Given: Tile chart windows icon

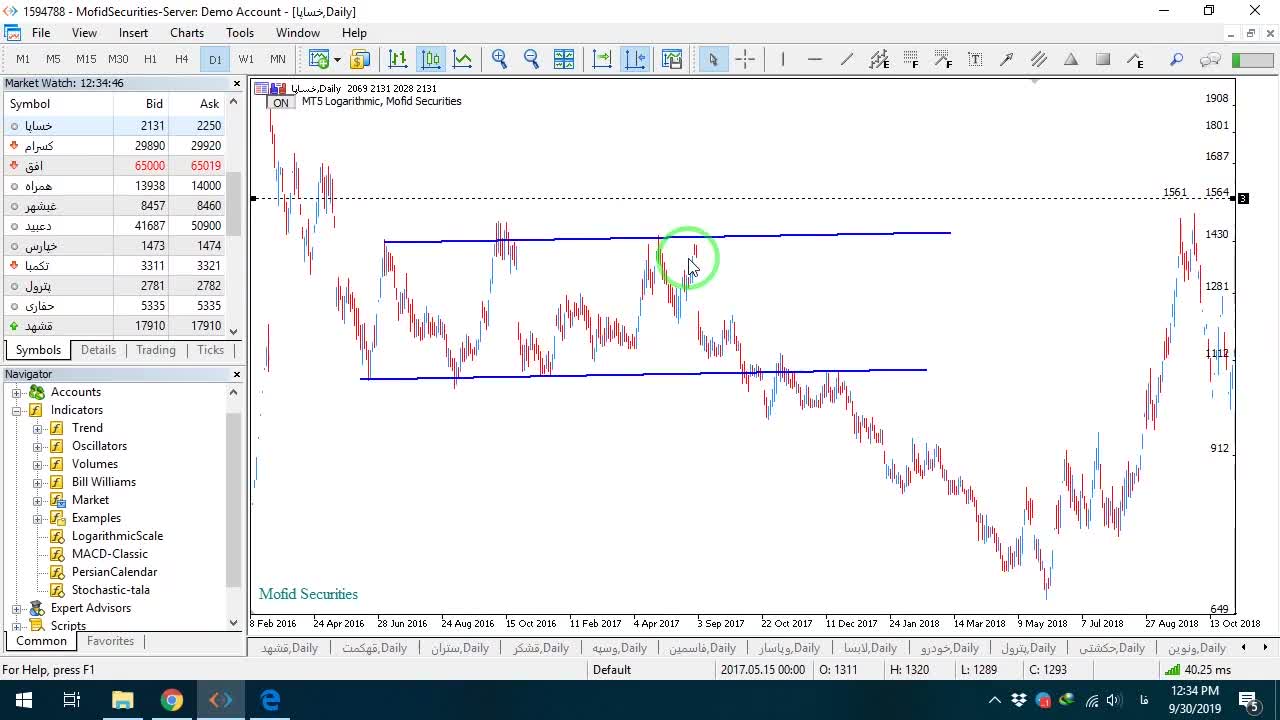Looking at the screenshot, I should [564, 59].
